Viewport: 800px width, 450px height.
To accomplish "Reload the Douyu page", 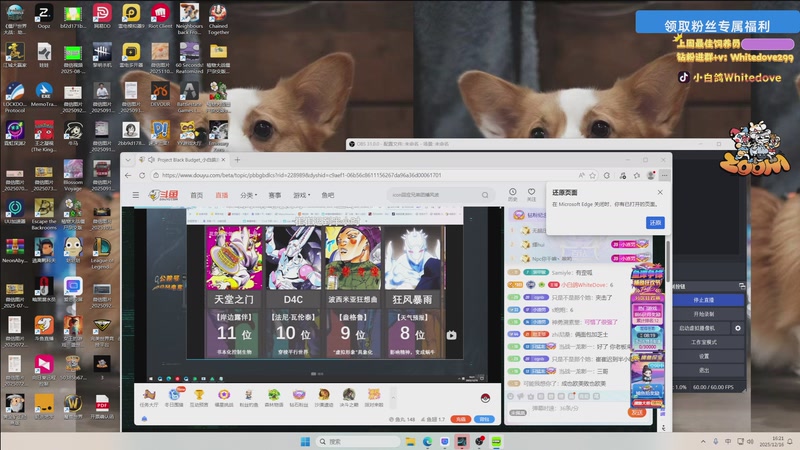I will 142,175.
